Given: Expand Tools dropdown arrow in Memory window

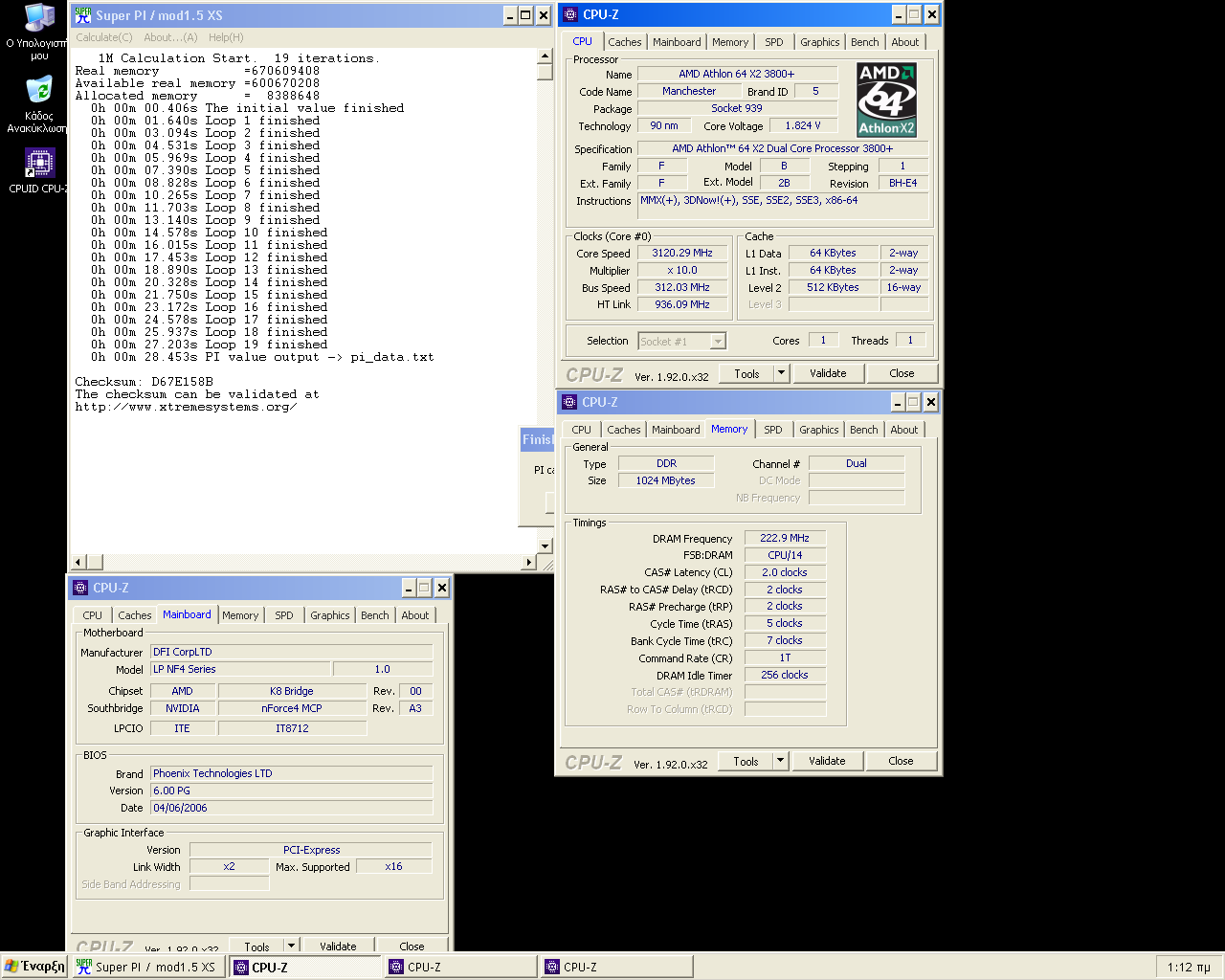Looking at the screenshot, I should (780, 761).
